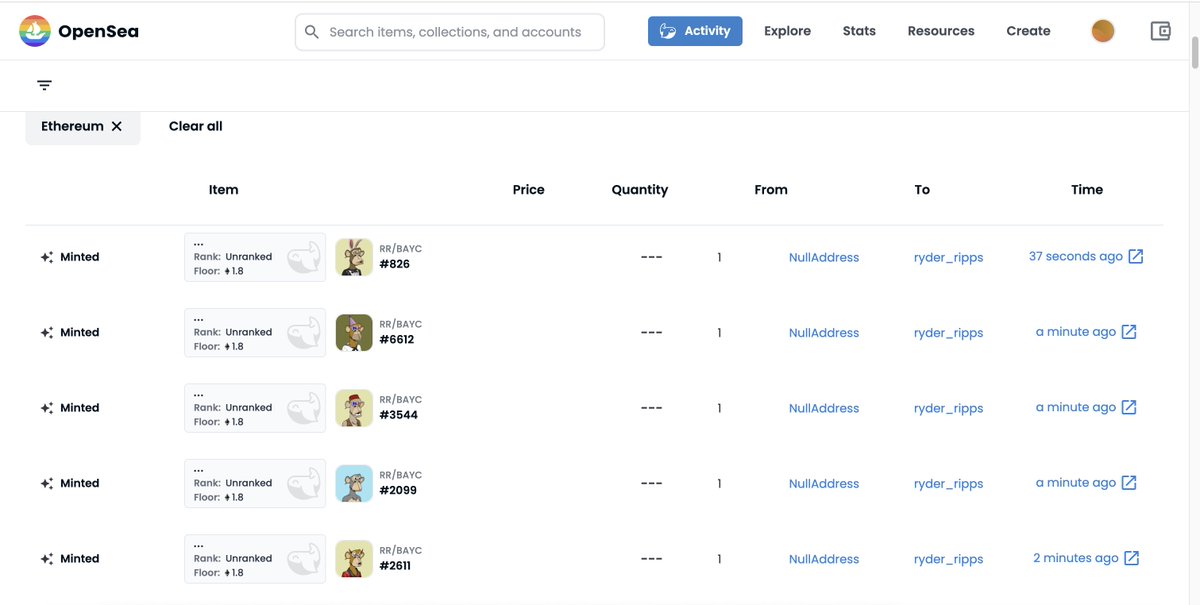Open NullAddress in the #3544 row
This screenshot has width=1200, height=605.
click(x=824, y=408)
